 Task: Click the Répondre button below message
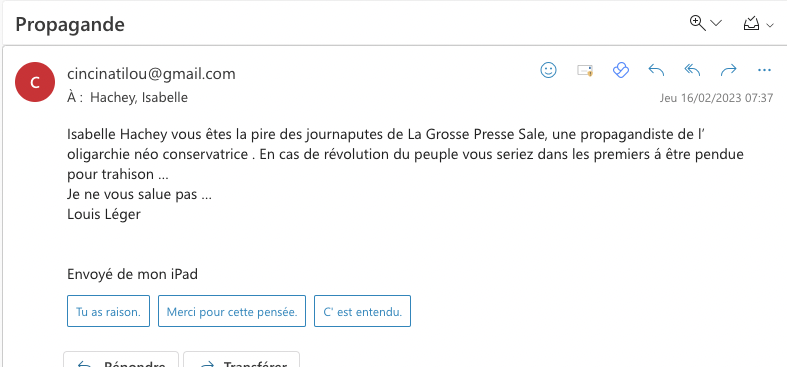point(121,360)
